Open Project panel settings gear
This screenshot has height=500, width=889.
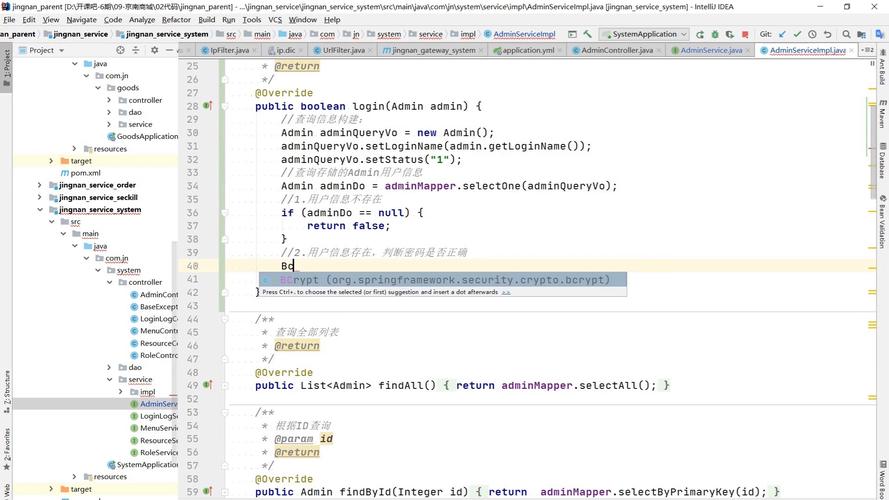[x=154, y=50]
